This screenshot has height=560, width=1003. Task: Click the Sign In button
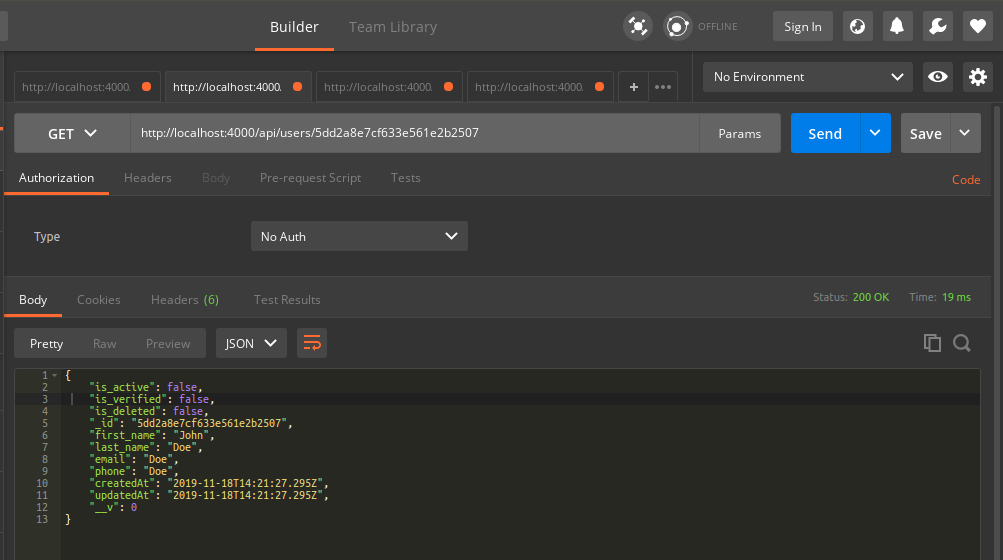coord(803,26)
